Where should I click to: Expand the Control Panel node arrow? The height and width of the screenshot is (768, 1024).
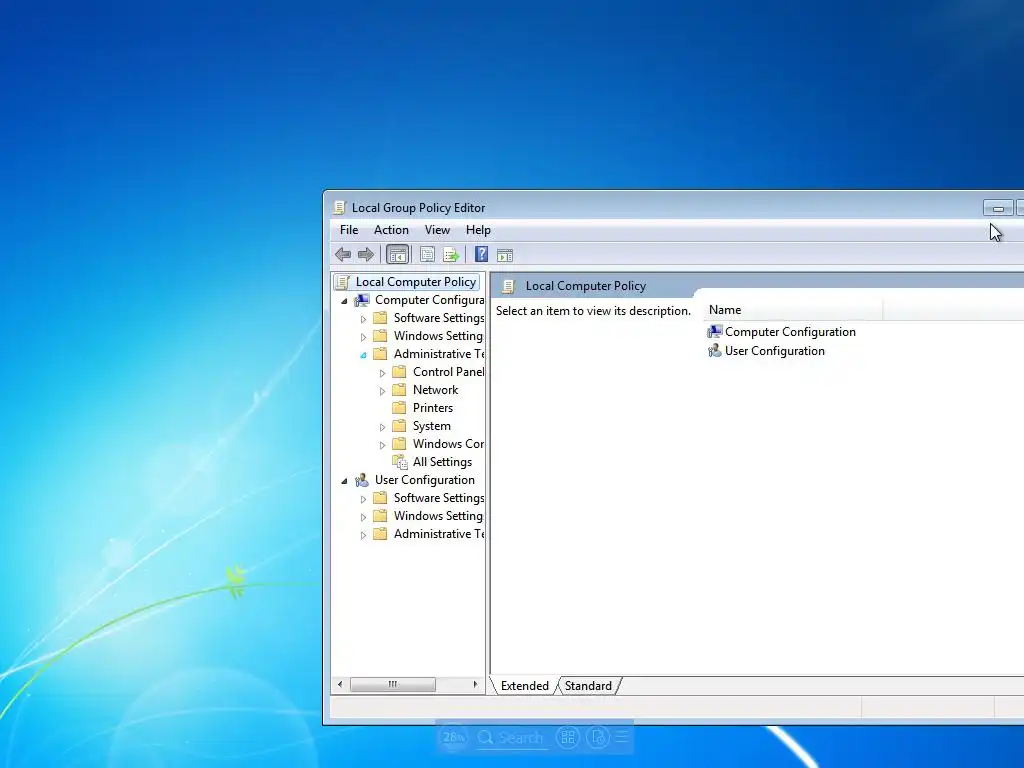[383, 374]
